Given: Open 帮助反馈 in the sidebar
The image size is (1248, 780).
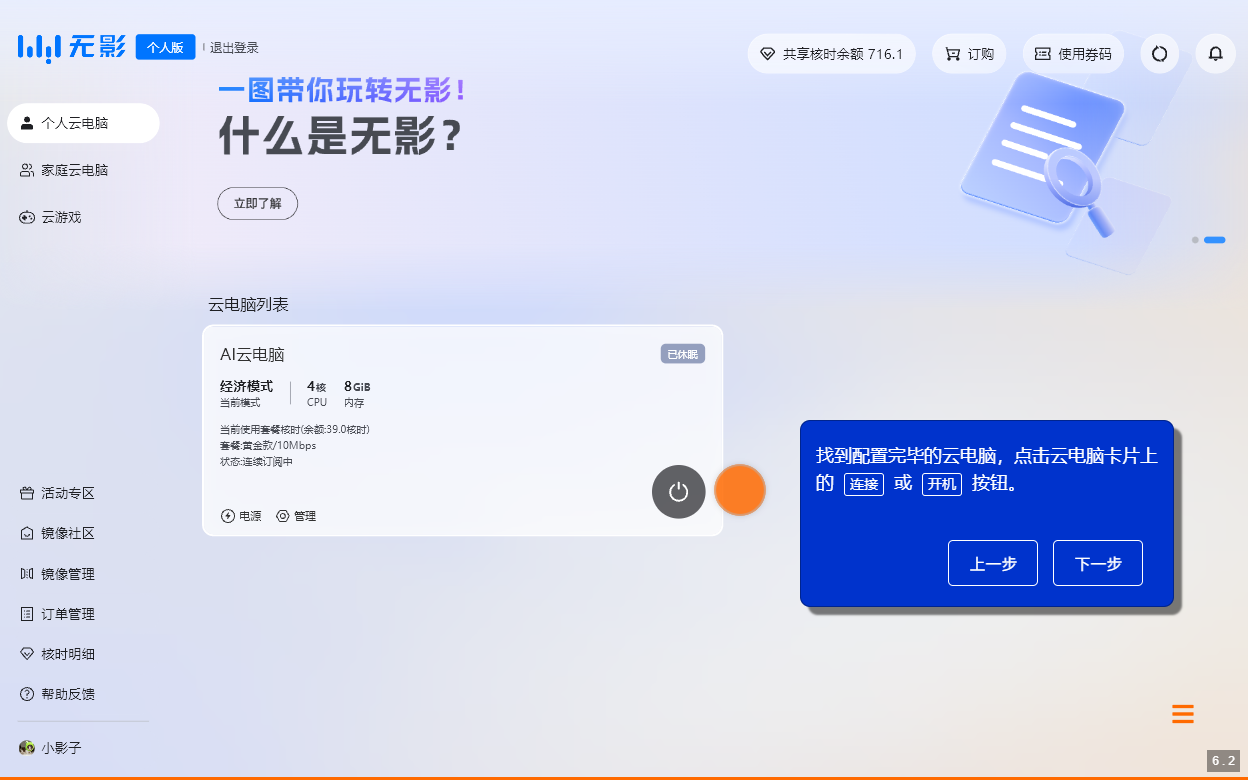Looking at the screenshot, I should pos(60,693).
